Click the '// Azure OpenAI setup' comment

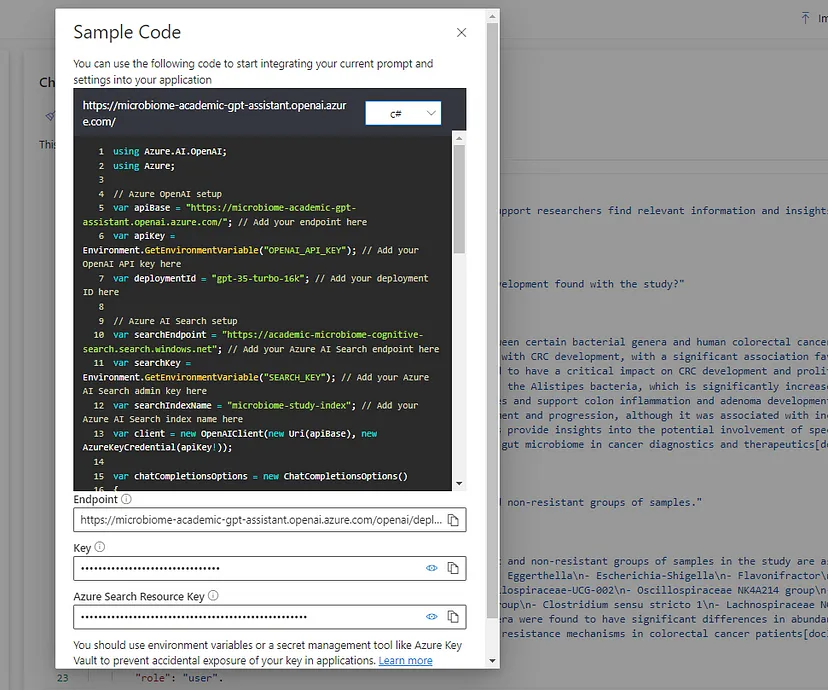[167, 194]
